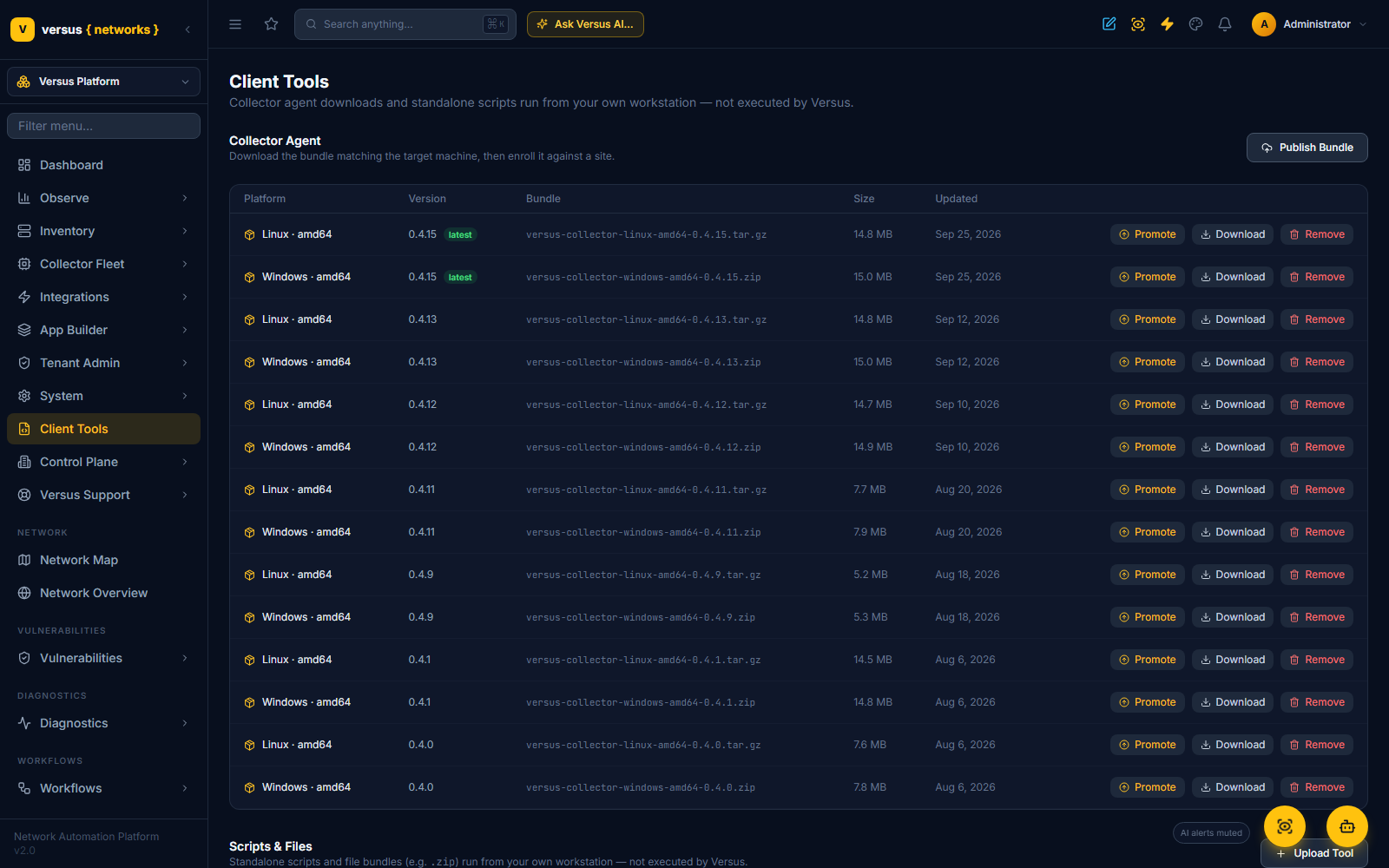The width and height of the screenshot is (1389, 868).
Task: Click the Upload Tool button
Action: click(x=1314, y=853)
